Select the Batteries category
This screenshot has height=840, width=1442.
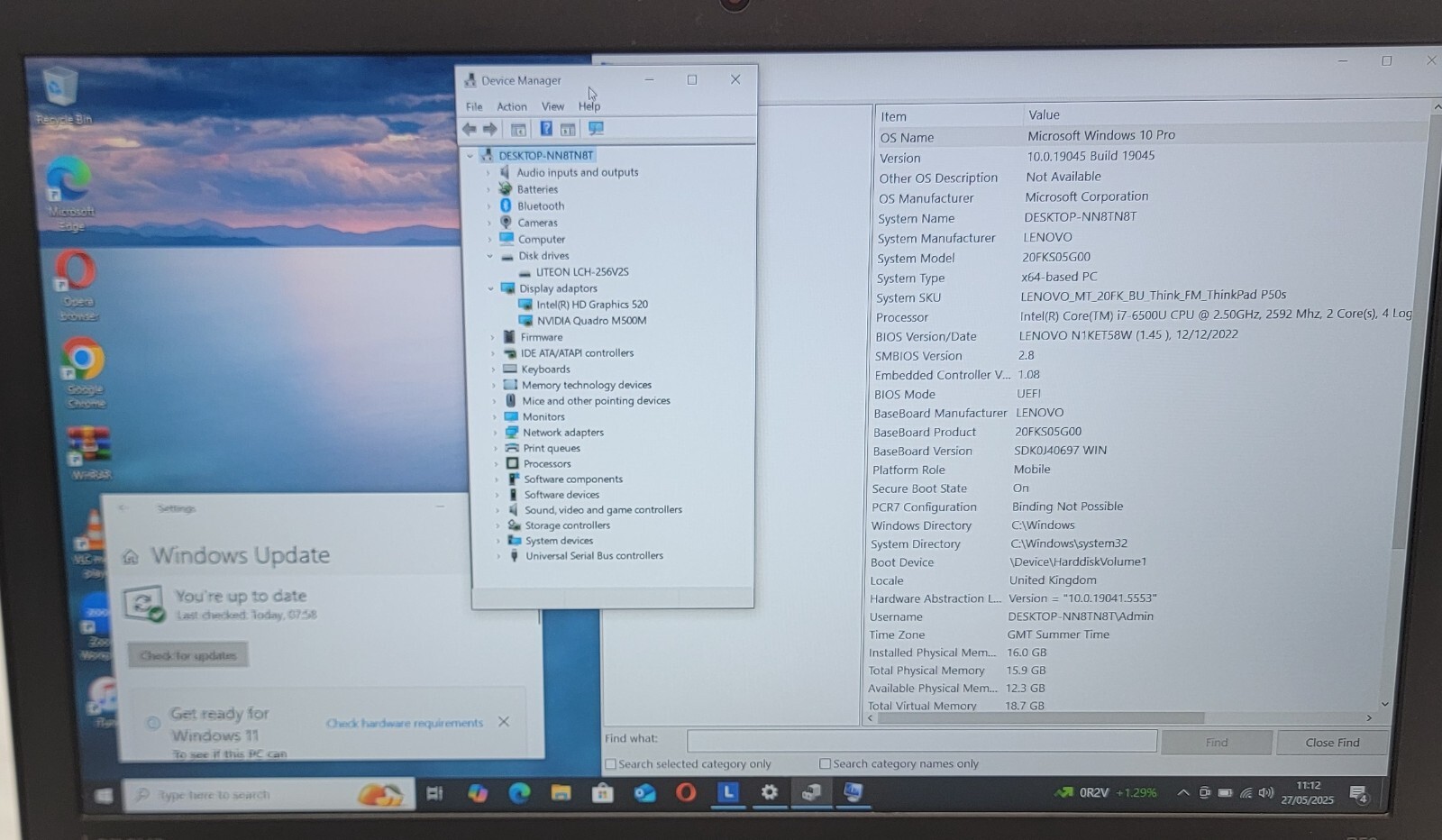click(537, 189)
